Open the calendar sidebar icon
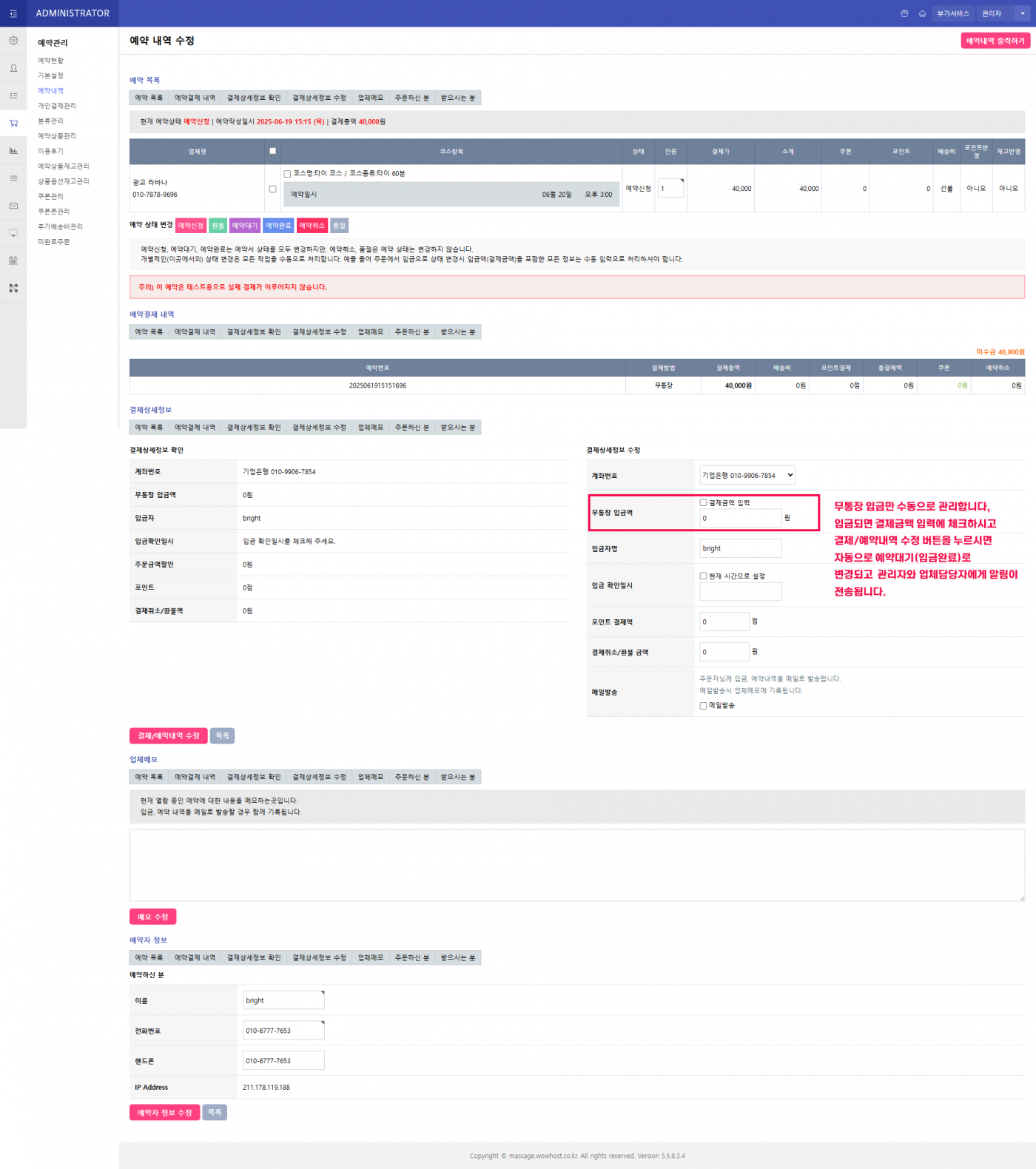Viewport: 1036px width, 1169px height. click(x=13, y=260)
